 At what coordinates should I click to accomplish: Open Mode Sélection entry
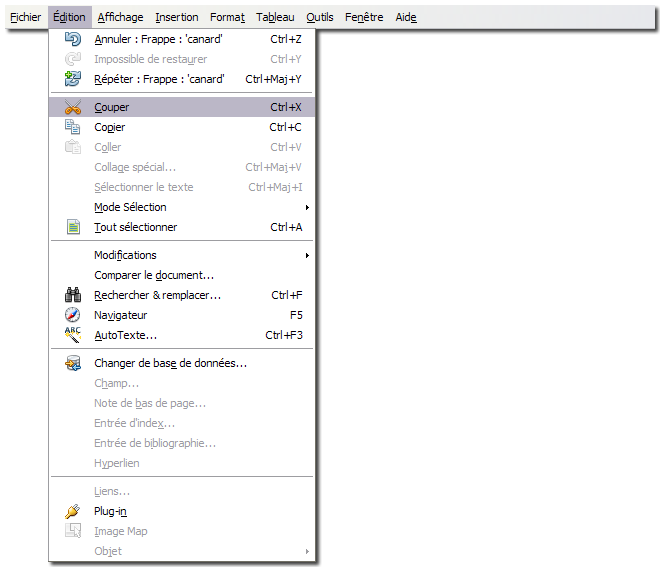(182, 207)
